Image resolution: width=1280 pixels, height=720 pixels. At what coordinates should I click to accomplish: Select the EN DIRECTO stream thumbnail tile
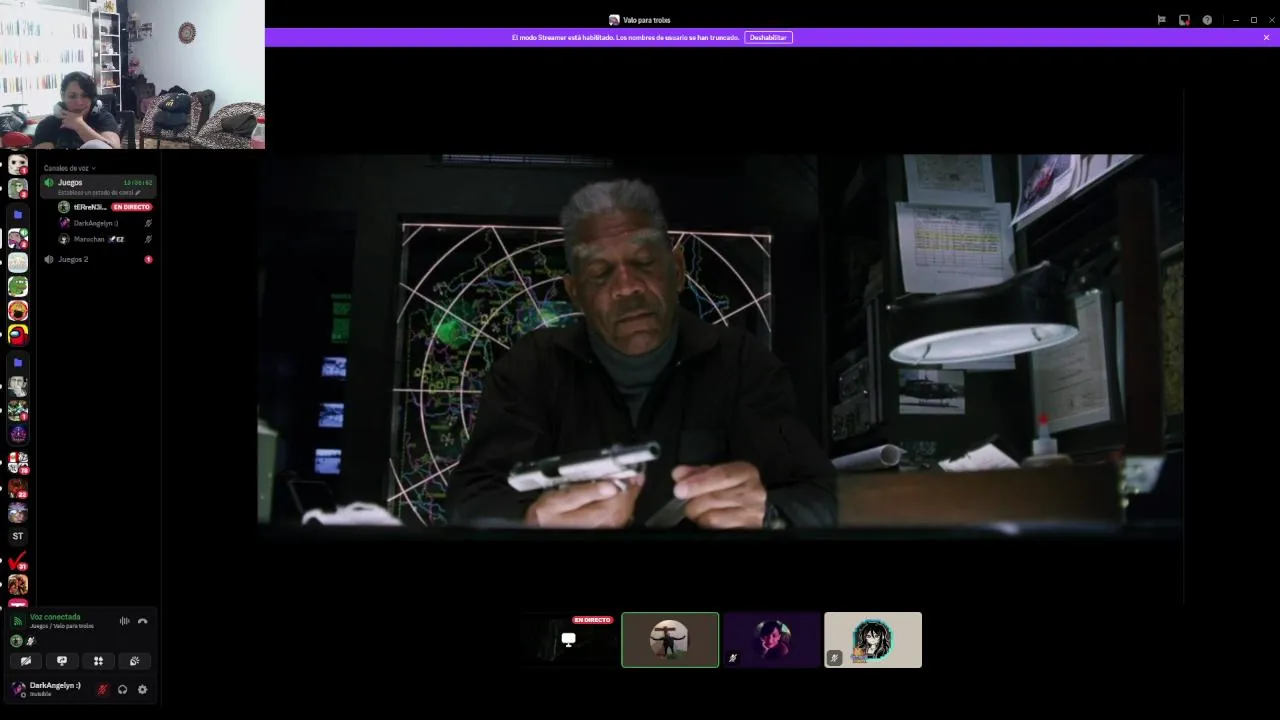[568, 640]
